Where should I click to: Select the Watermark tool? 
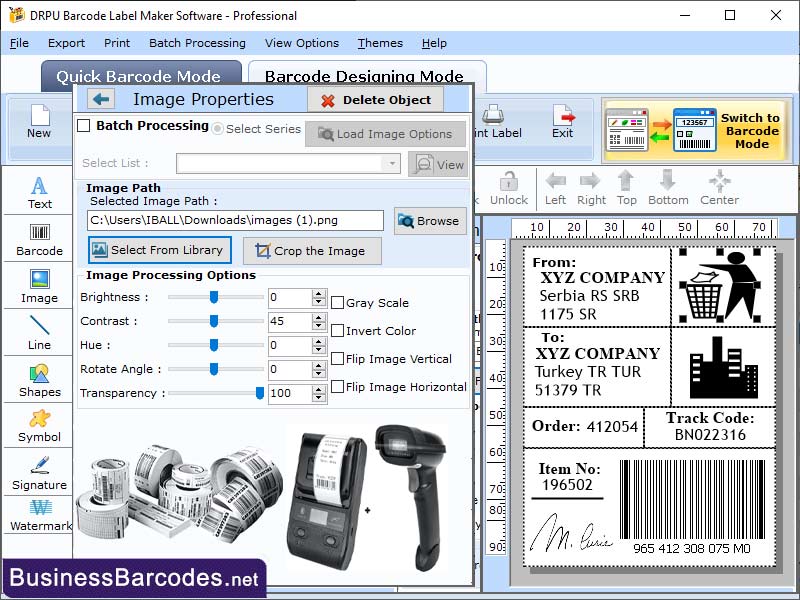(x=39, y=518)
